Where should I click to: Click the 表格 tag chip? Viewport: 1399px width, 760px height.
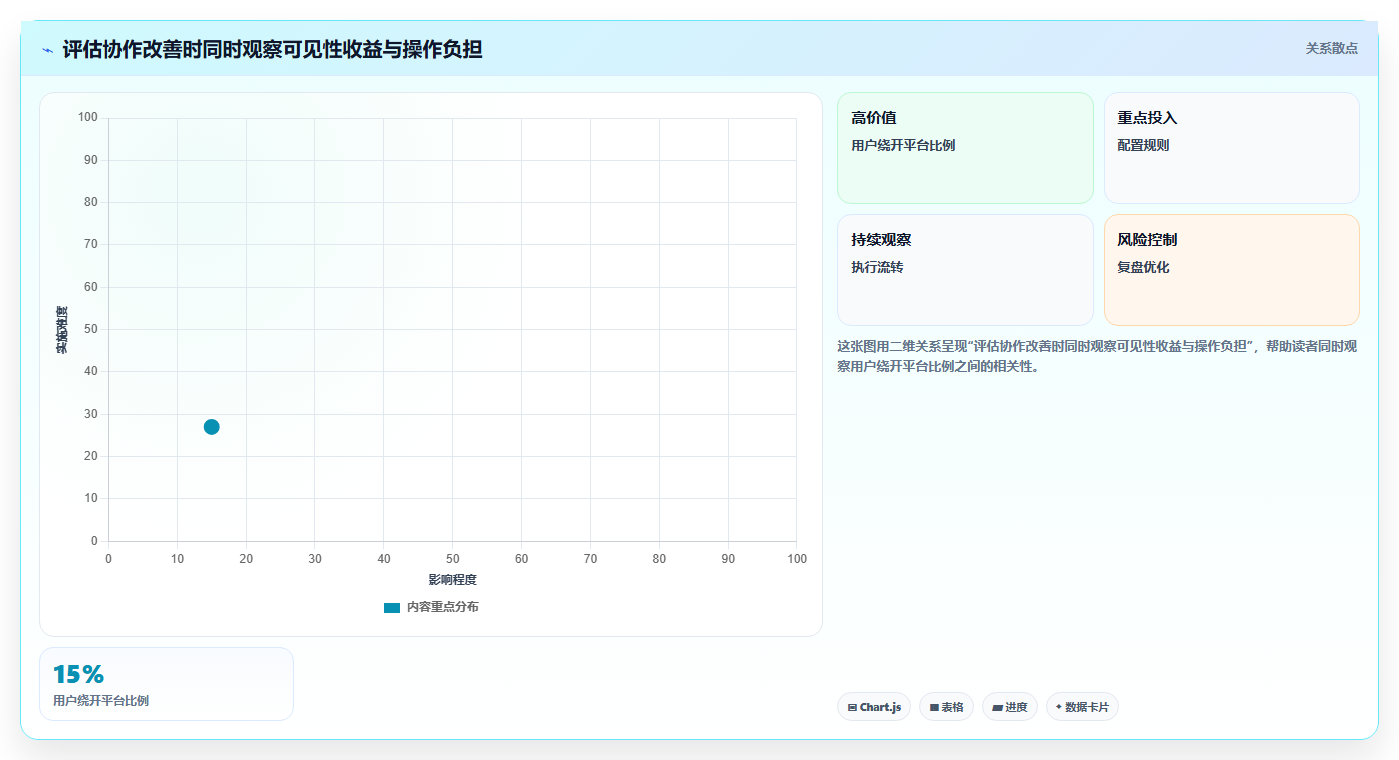946,707
